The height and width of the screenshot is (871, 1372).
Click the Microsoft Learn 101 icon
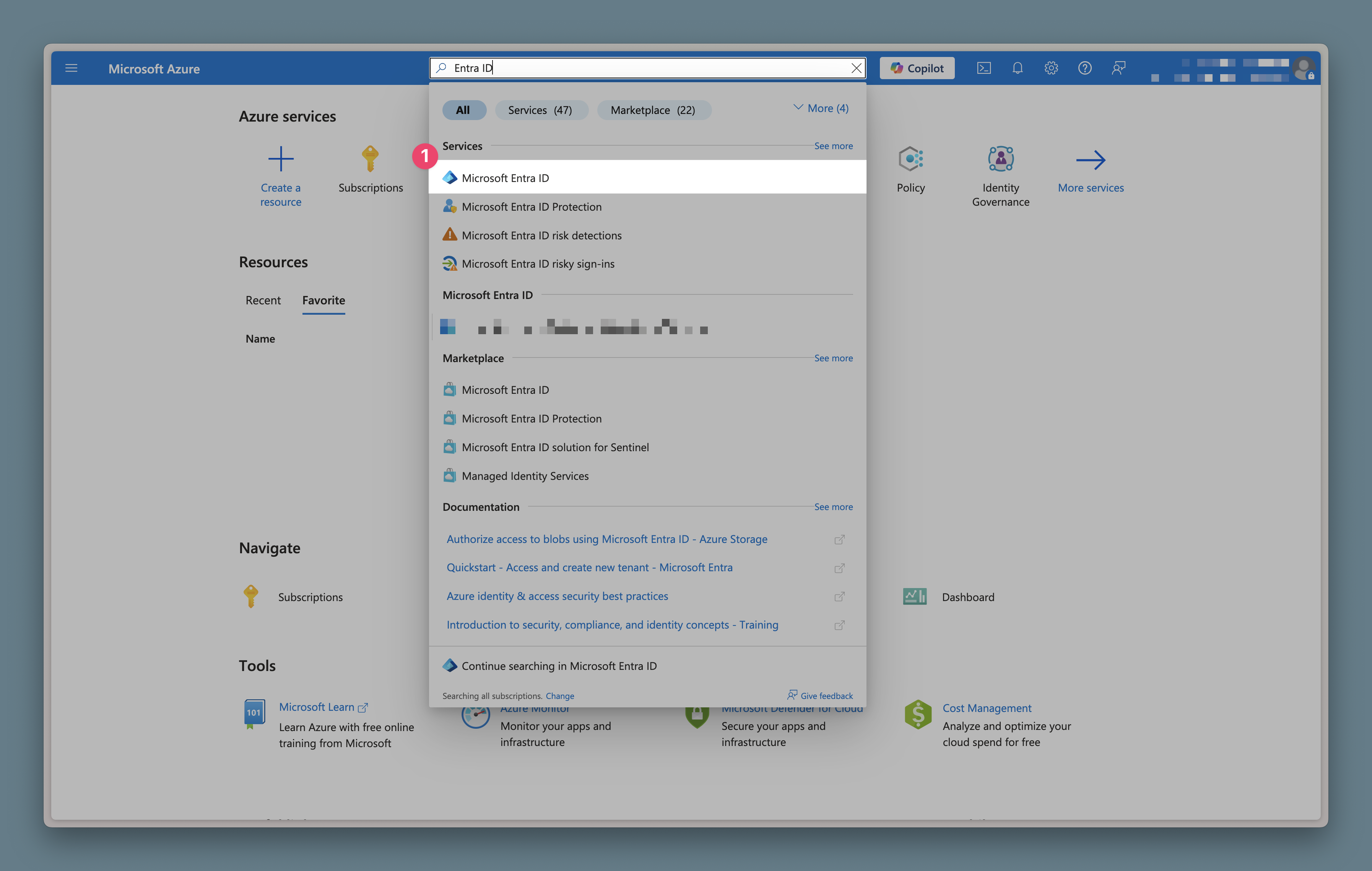coord(254,713)
